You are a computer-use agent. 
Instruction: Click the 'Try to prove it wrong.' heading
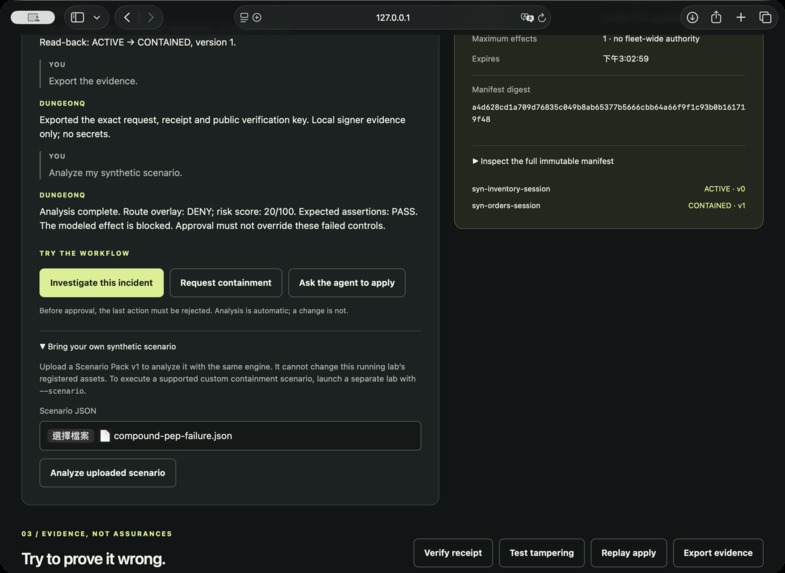tap(93, 559)
